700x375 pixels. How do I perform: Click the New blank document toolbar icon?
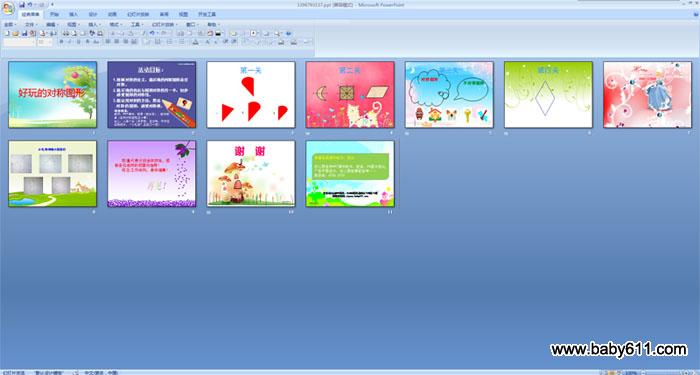pyautogui.click(x=7, y=33)
